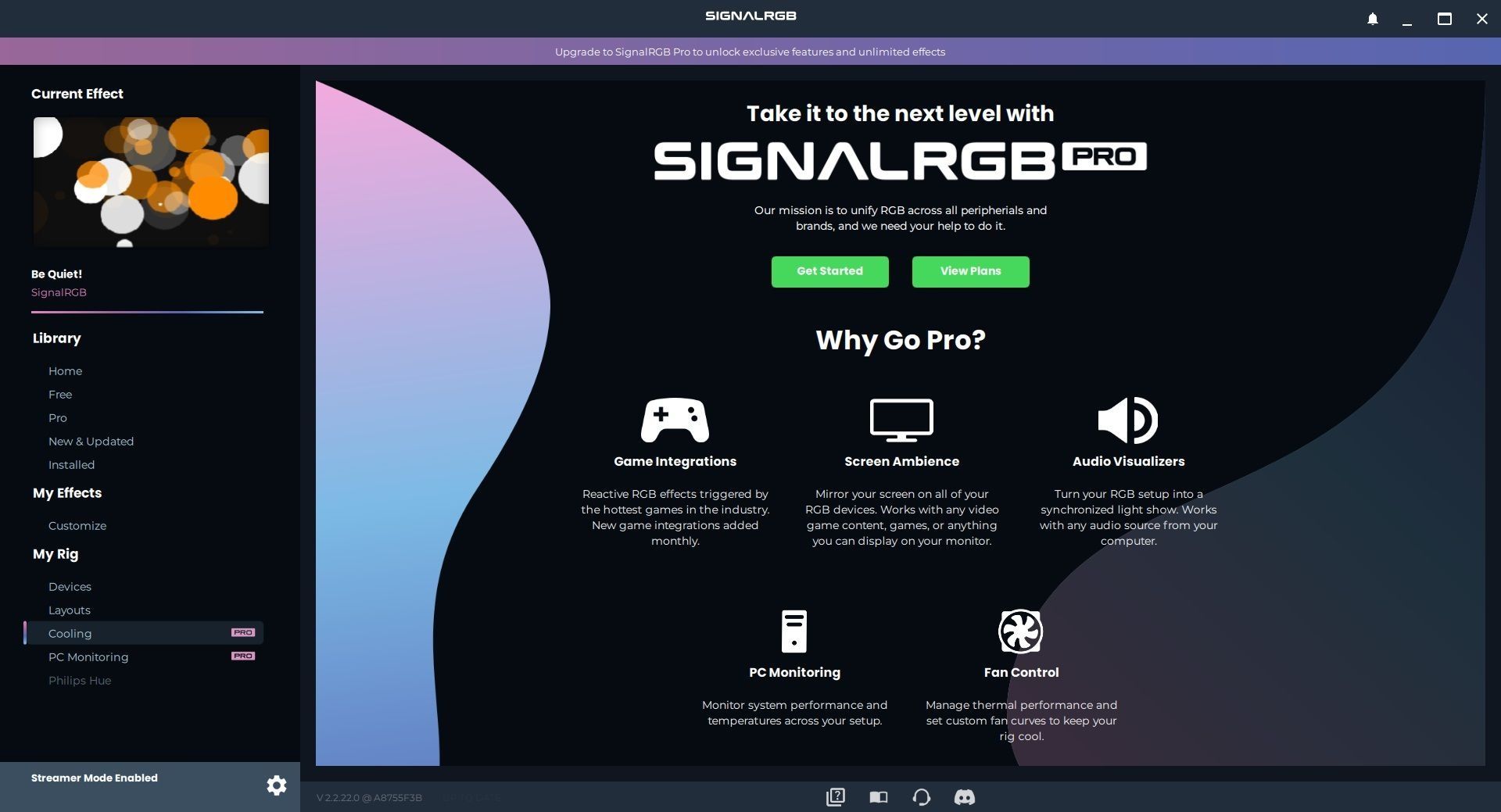Click the Screen Ambience monitor icon
Image resolution: width=1501 pixels, height=812 pixels.
(x=901, y=420)
